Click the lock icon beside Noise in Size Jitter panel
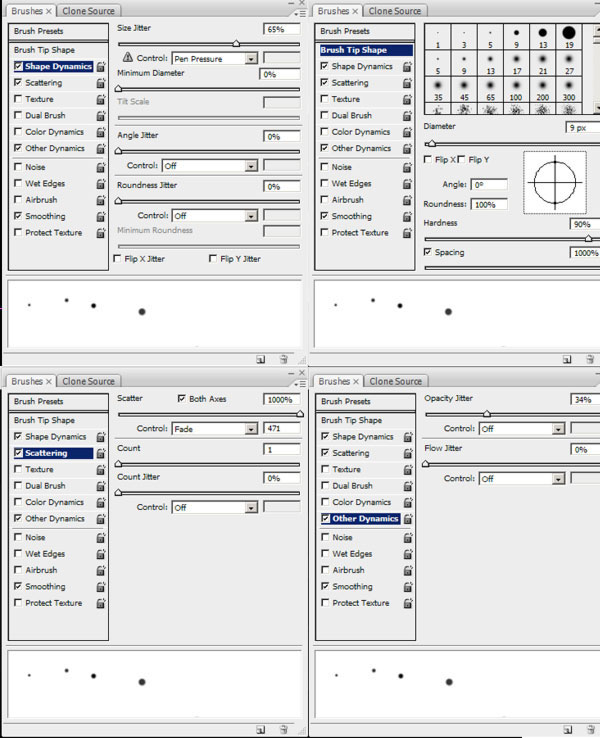Viewport: 600px width, 738px height. pos(101,168)
